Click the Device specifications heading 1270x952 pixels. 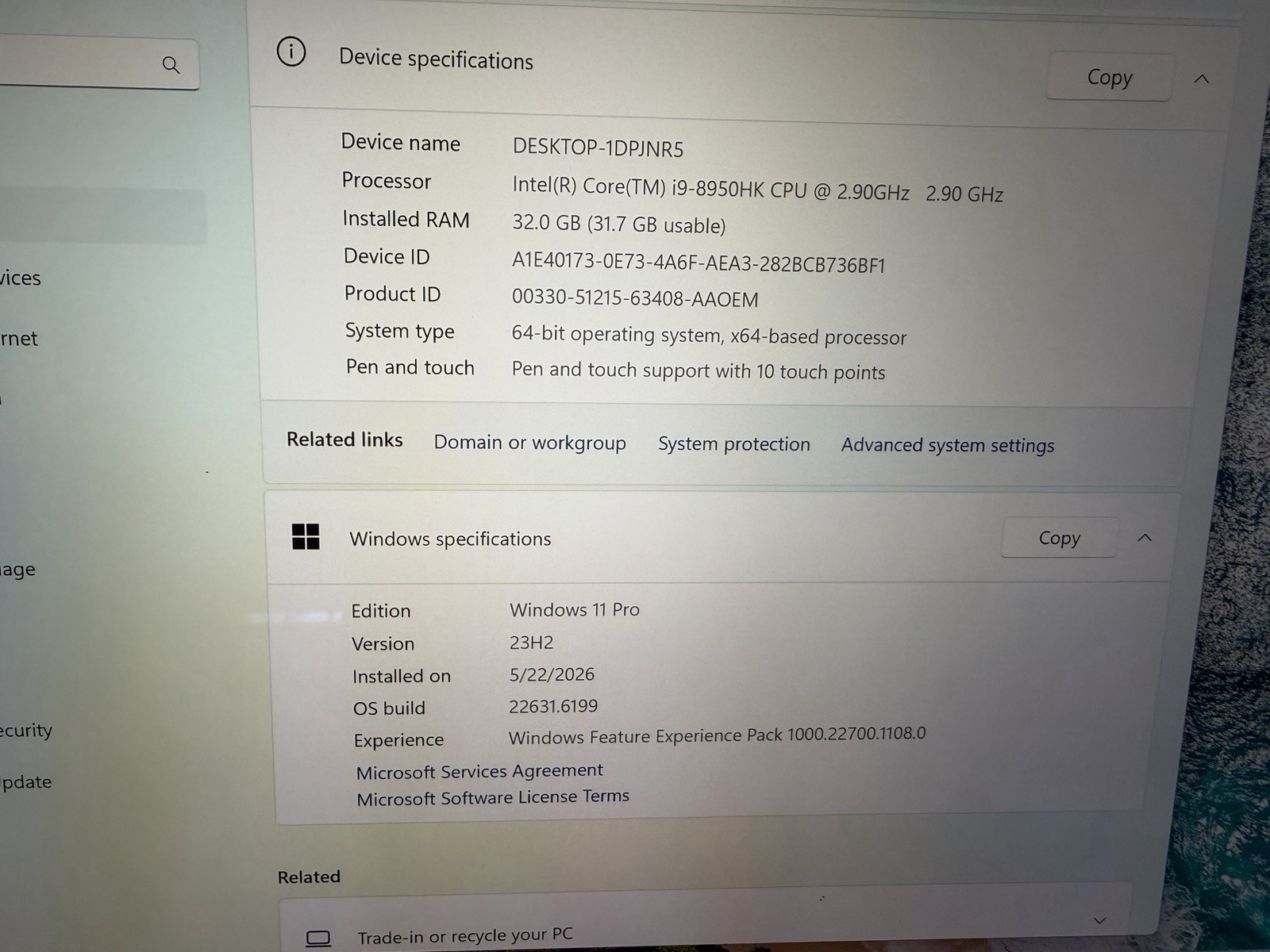pyautogui.click(x=436, y=59)
